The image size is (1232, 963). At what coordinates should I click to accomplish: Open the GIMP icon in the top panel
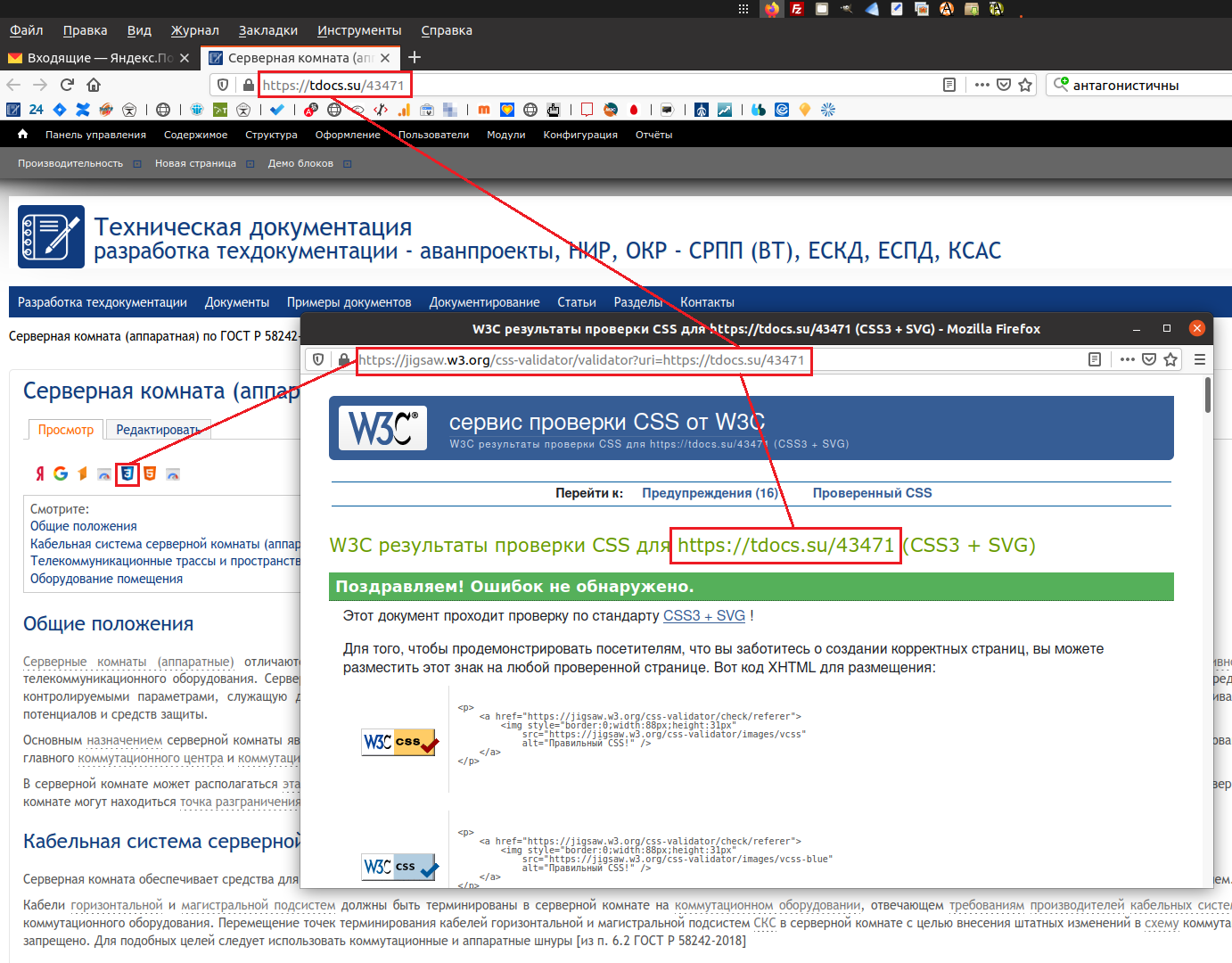tap(846, 9)
